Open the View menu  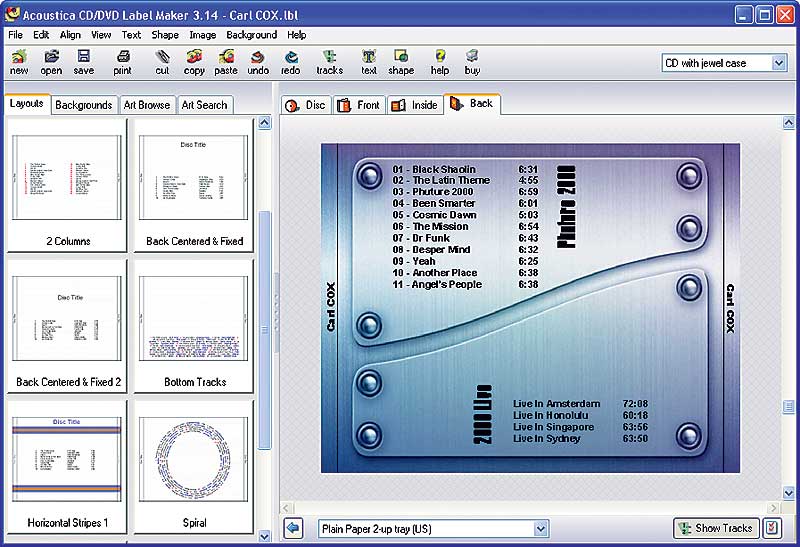[x=101, y=35]
